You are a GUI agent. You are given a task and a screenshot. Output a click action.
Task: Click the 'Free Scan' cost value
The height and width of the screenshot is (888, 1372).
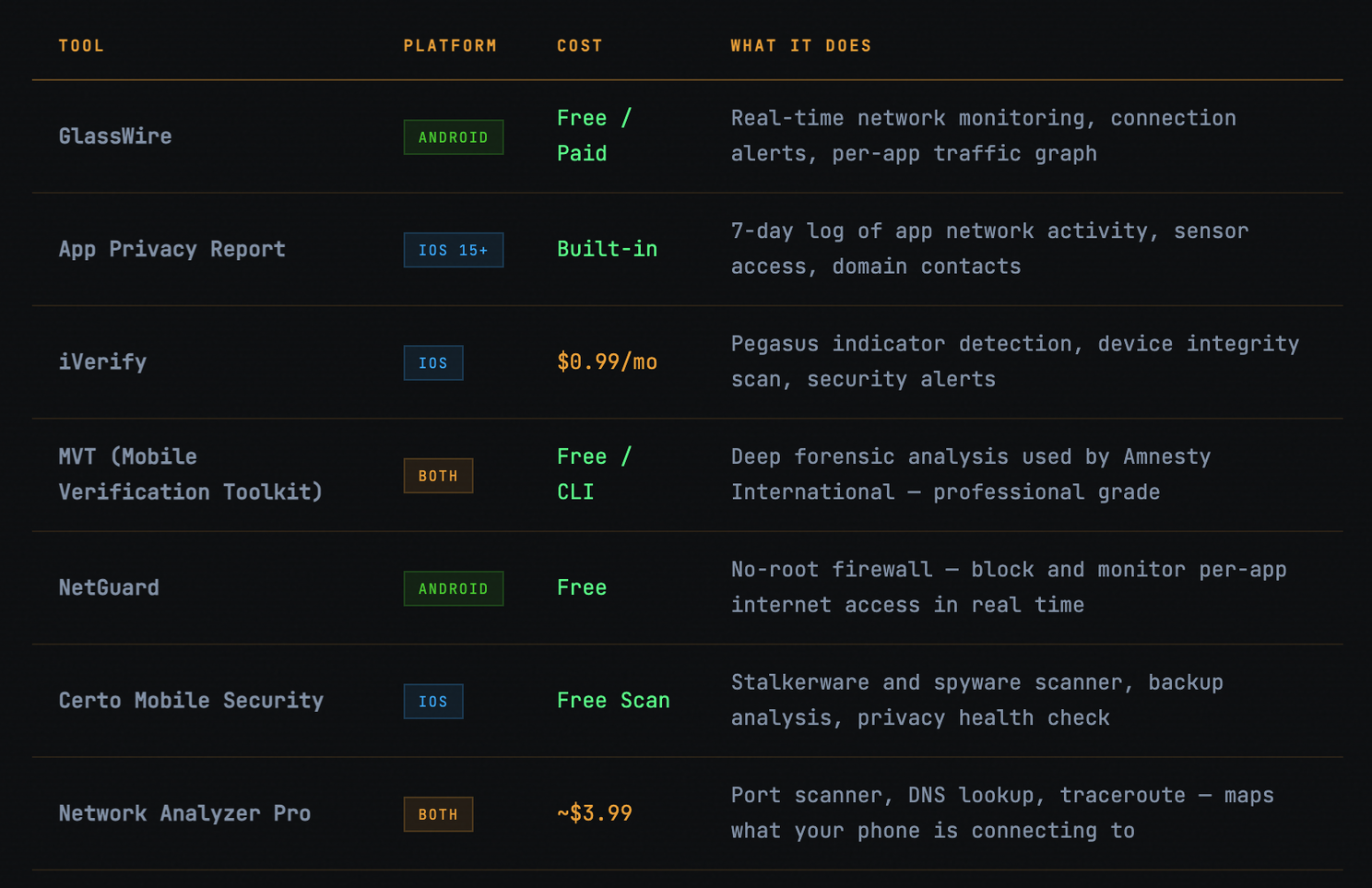(613, 701)
